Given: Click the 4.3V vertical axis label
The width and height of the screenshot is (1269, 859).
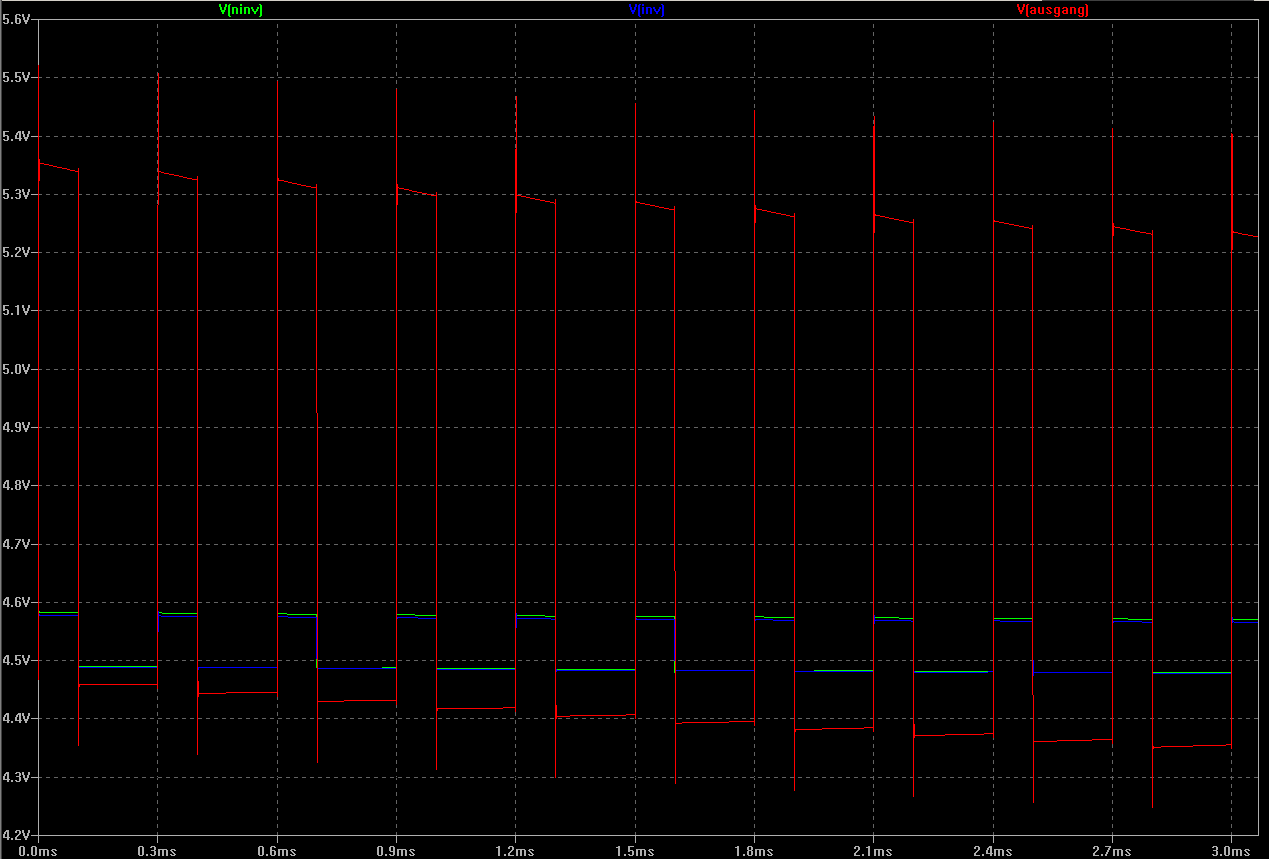Looking at the screenshot, I should [x=16, y=777].
